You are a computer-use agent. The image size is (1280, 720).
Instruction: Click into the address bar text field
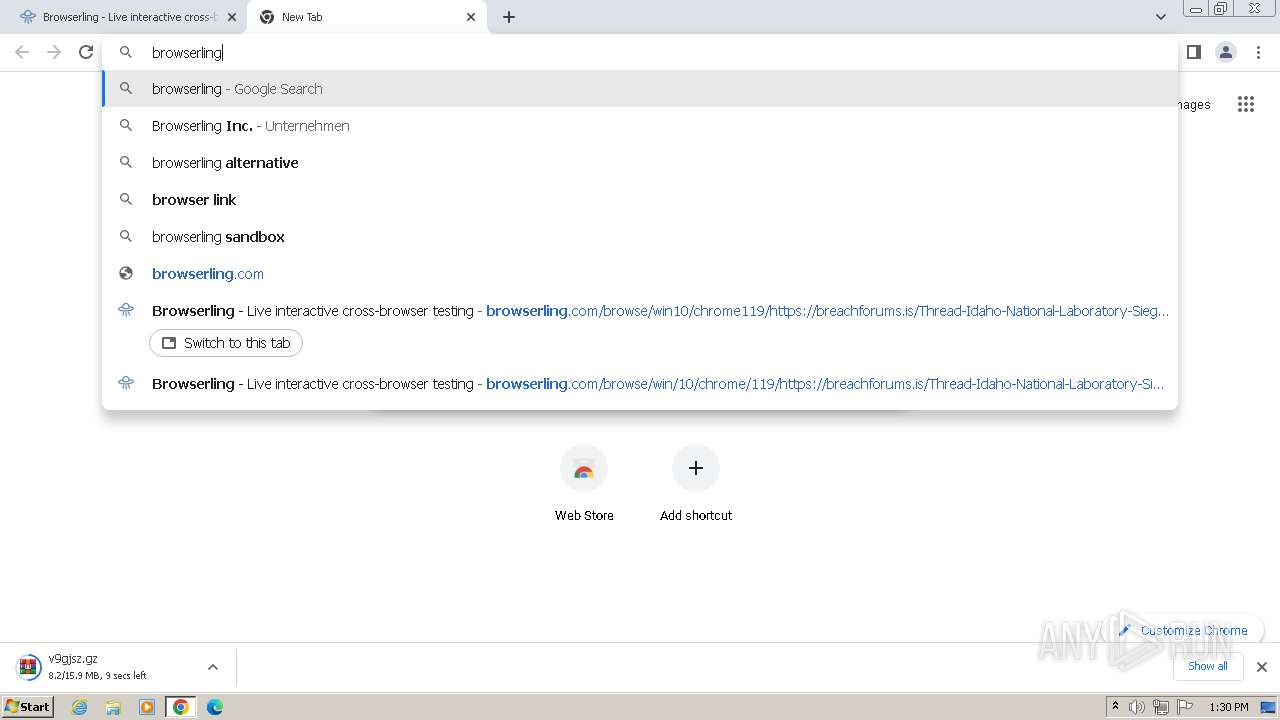(x=640, y=52)
